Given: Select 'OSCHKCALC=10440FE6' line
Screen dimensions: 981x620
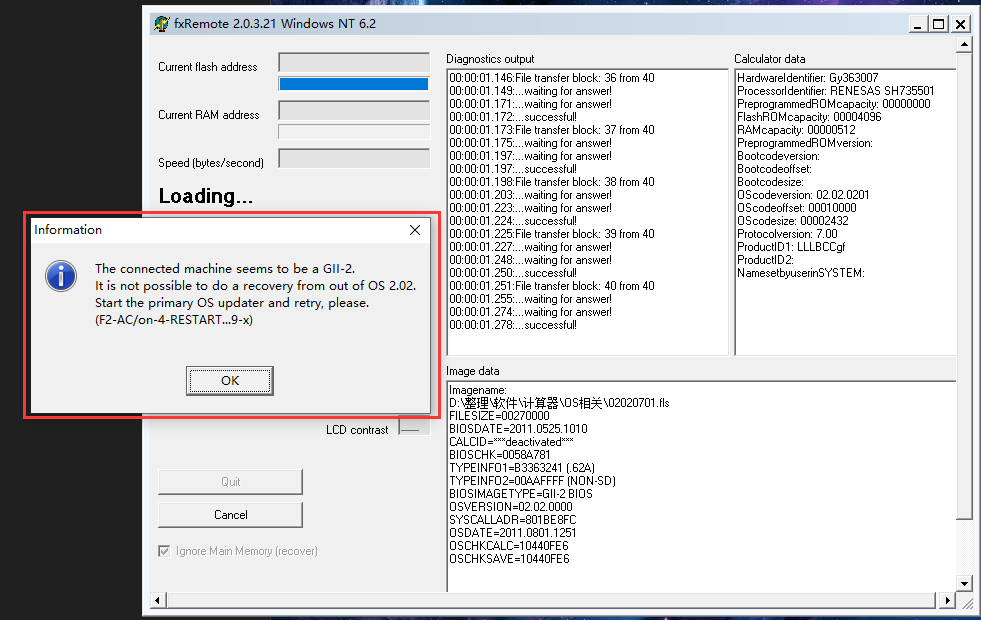Looking at the screenshot, I should pos(509,546).
